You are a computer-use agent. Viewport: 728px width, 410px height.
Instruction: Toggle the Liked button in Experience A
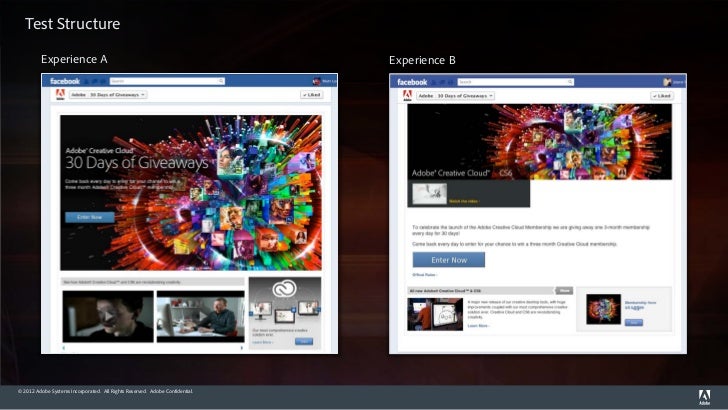pyautogui.click(x=312, y=95)
